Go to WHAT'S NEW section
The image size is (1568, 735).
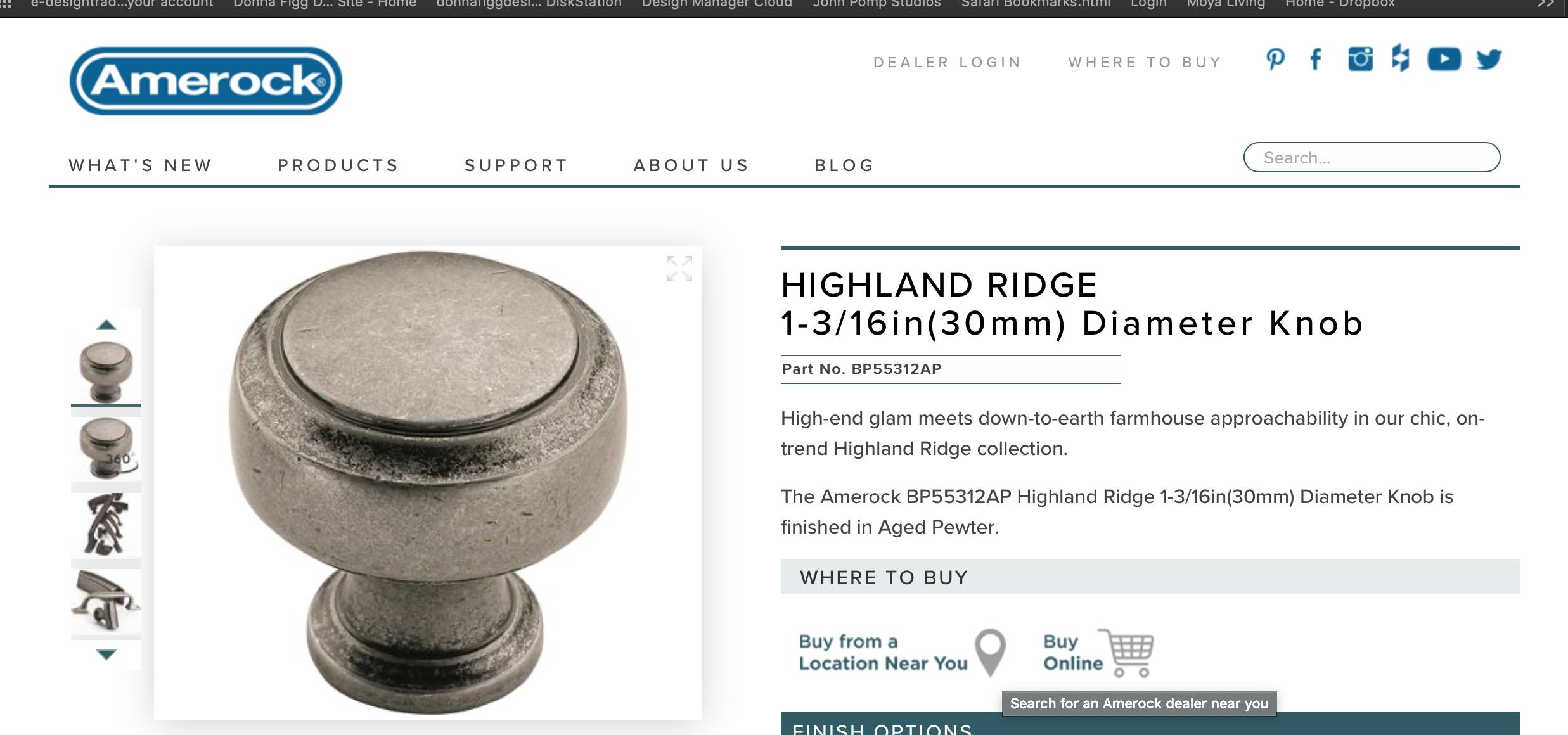tap(140, 165)
